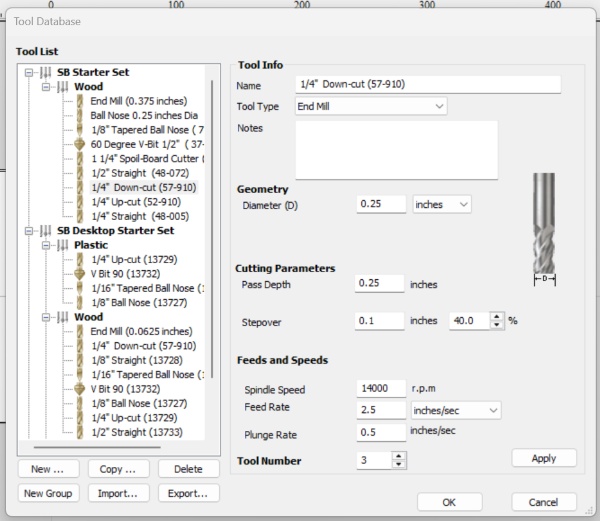
Task: Click the Apply button
Action: pyautogui.click(x=544, y=457)
